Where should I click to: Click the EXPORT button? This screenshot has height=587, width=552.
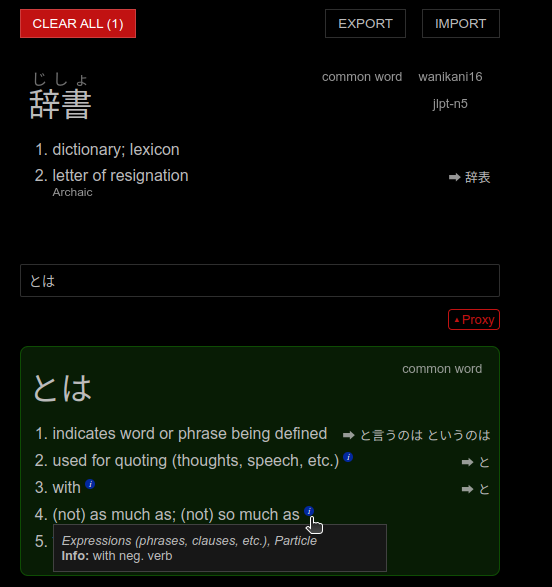tap(365, 24)
